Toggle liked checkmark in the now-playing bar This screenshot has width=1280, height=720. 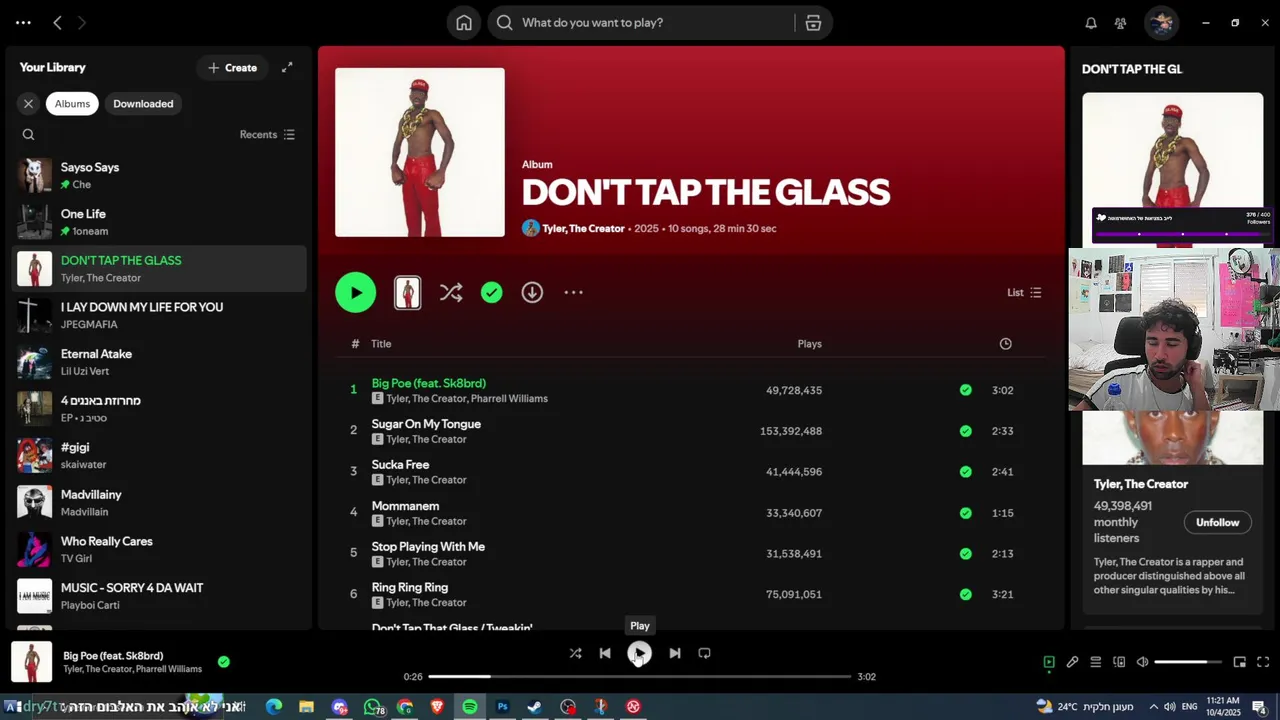[224, 661]
